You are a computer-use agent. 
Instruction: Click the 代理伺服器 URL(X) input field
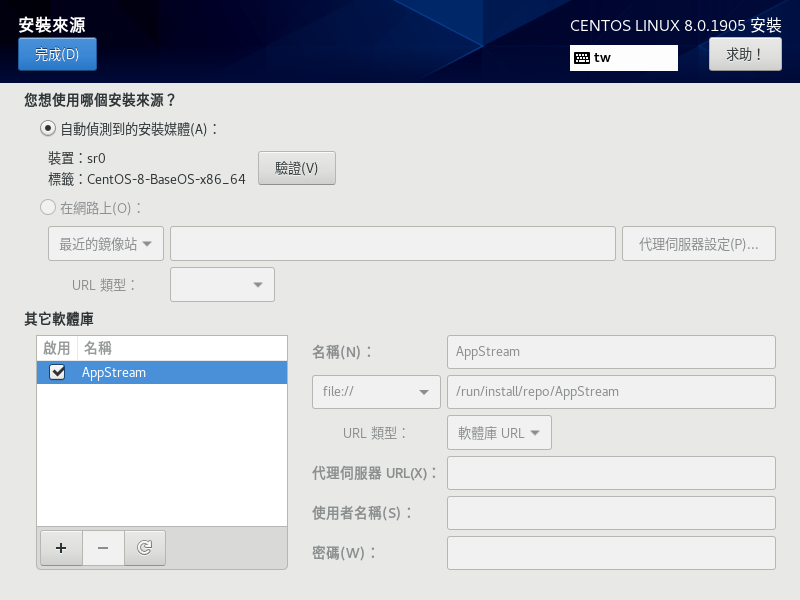click(x=611, y=473)
